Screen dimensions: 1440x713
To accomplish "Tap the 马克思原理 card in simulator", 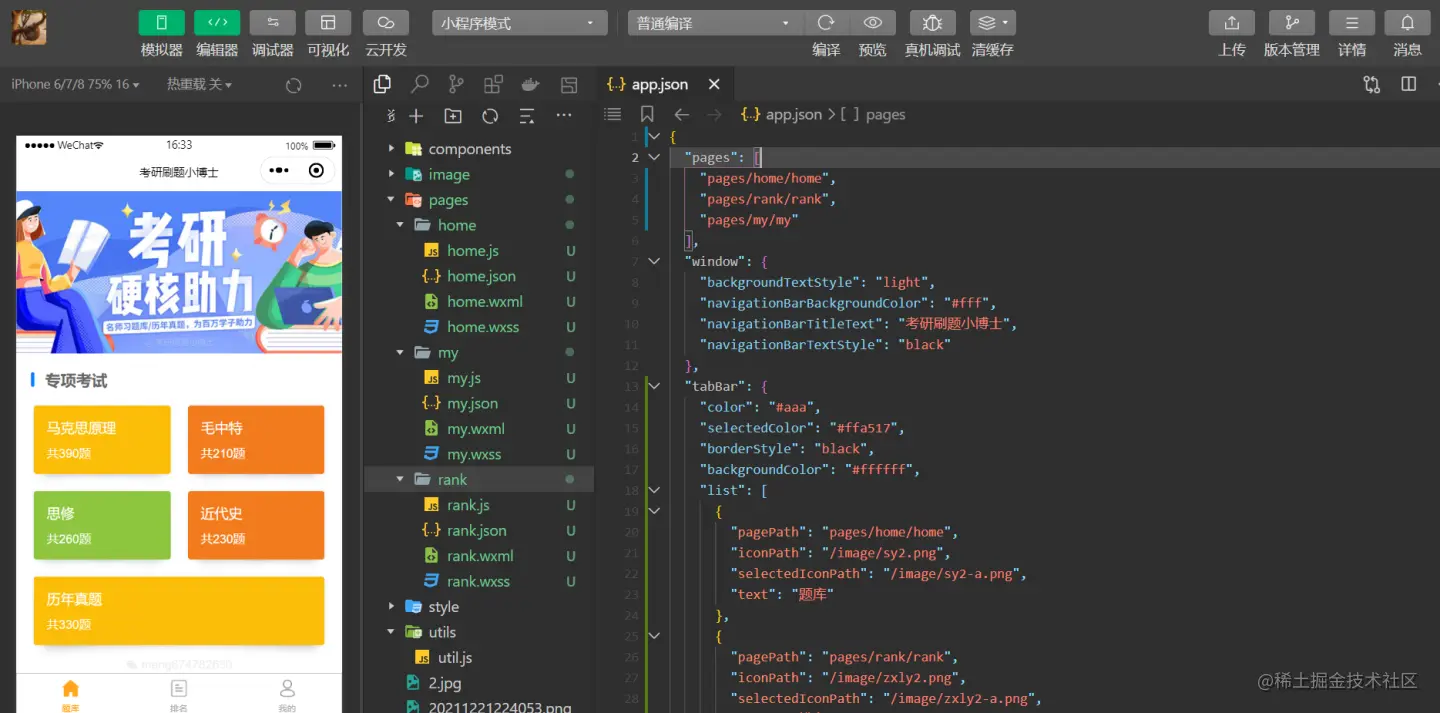I will pos(102,439).
